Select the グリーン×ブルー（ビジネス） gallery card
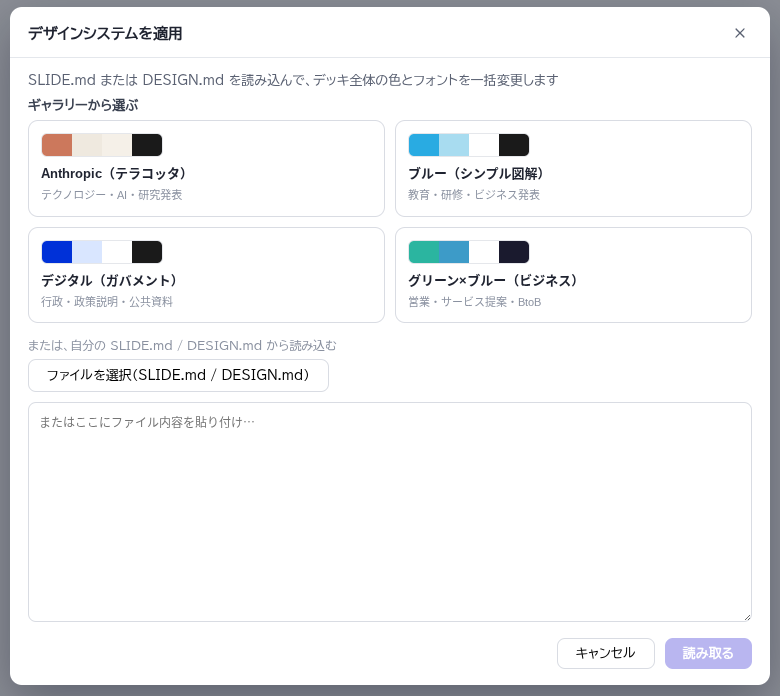This screenshot has height=696, width=780. coord(573,275)
